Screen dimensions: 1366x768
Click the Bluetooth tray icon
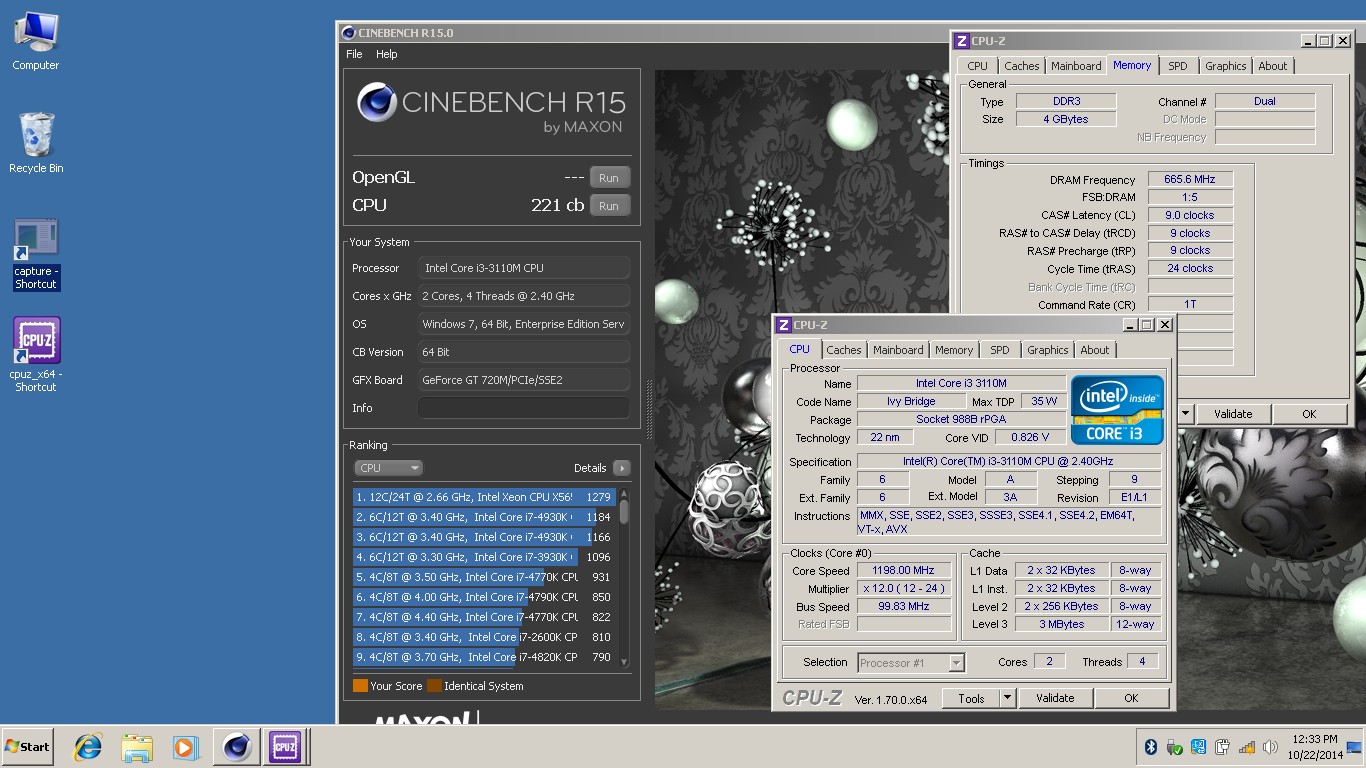1151,747
